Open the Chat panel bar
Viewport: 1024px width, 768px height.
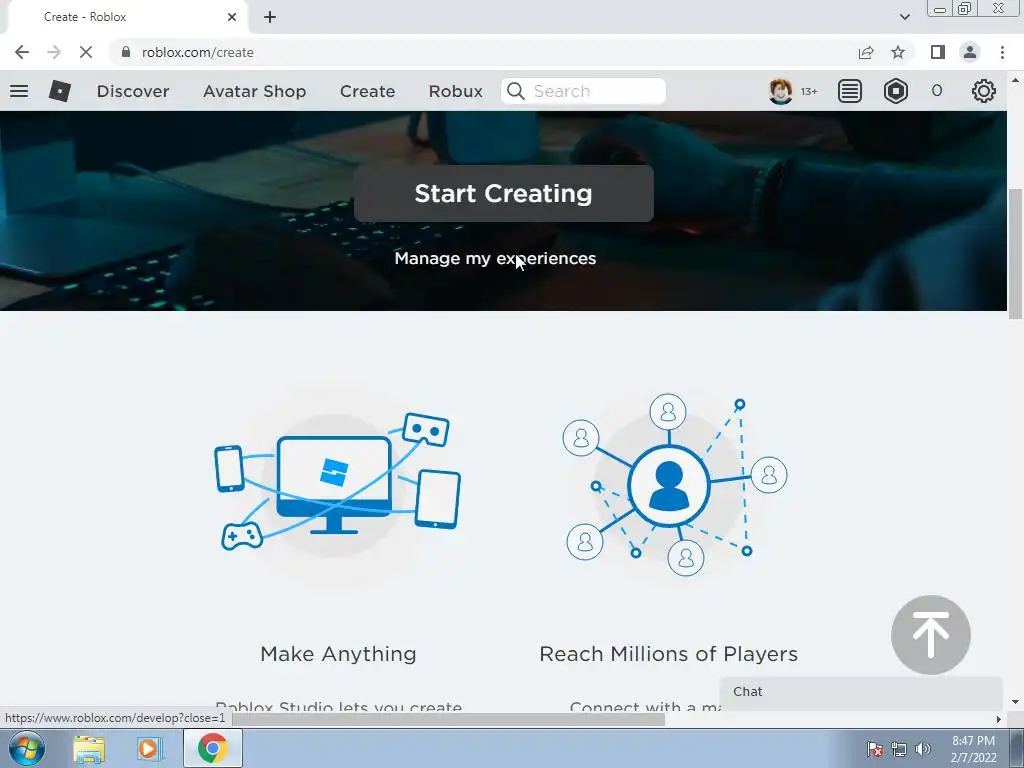[x=861, y=692]
